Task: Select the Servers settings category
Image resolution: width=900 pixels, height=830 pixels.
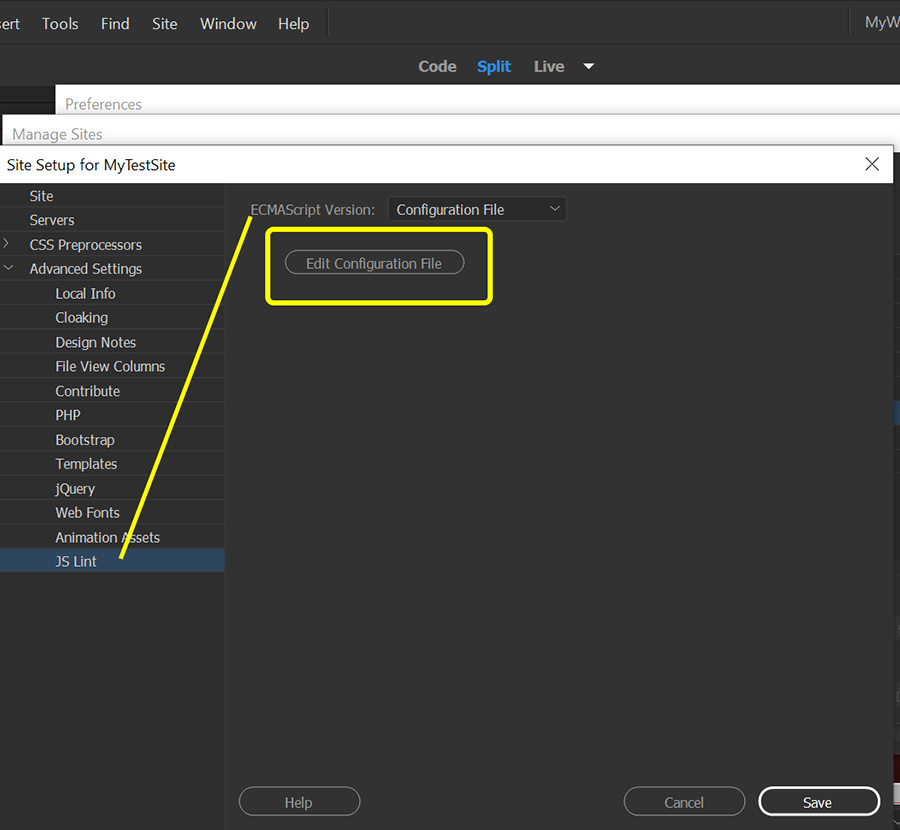Action: point(52,219)
